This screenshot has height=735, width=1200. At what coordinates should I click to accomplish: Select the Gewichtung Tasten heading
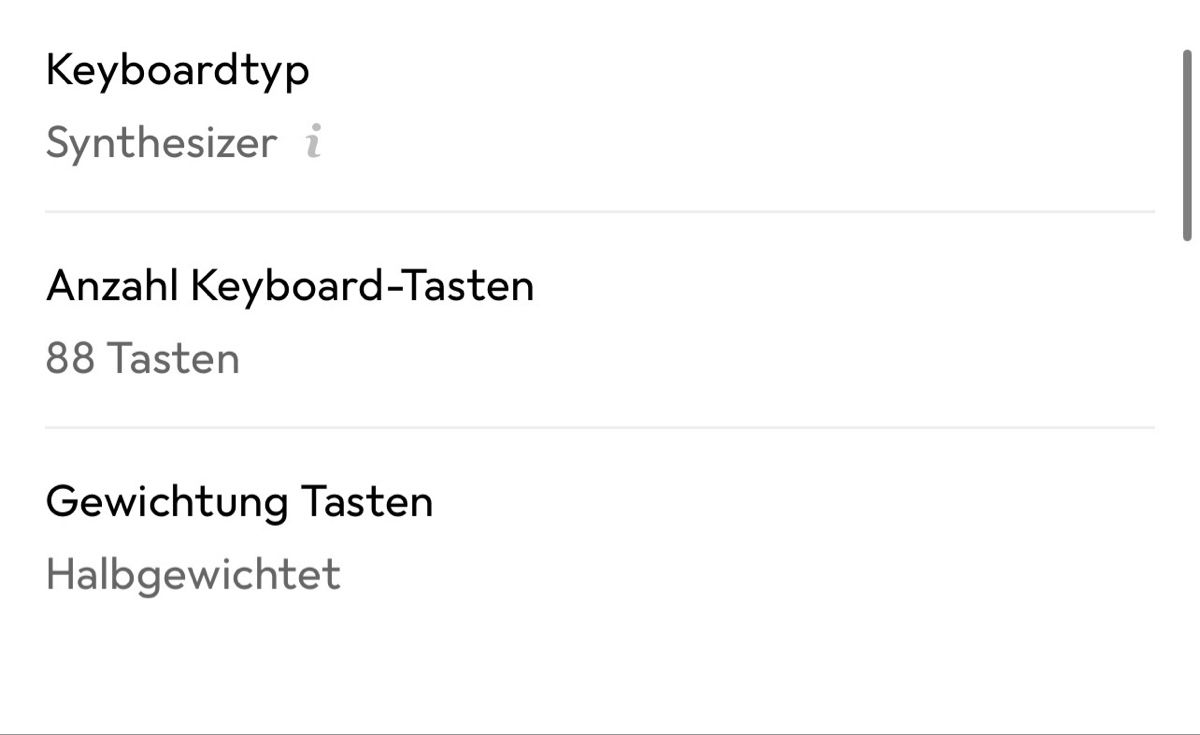pyautogui.click(x=240, y=502)
